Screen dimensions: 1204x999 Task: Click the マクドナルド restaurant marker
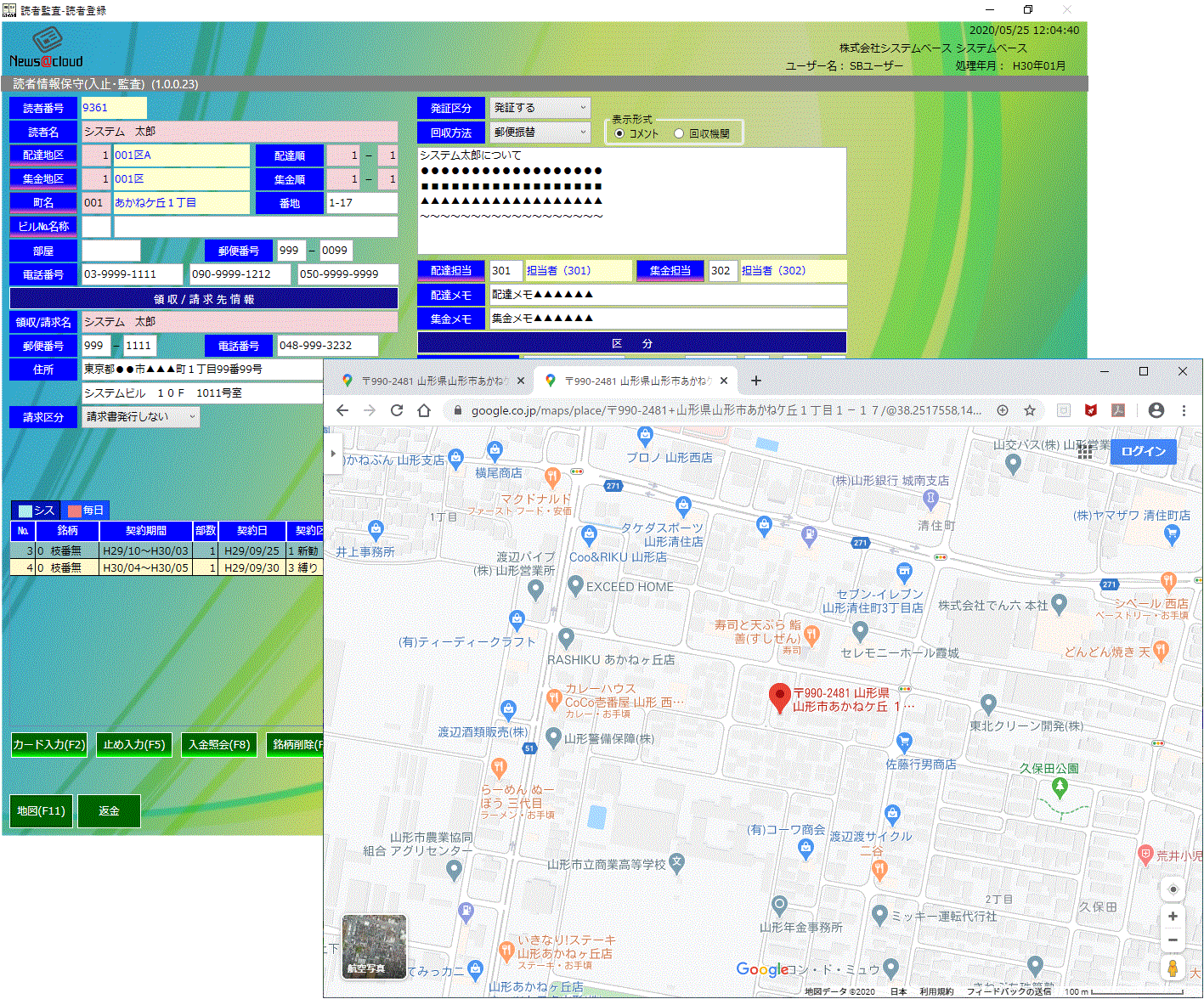point(552,476)
